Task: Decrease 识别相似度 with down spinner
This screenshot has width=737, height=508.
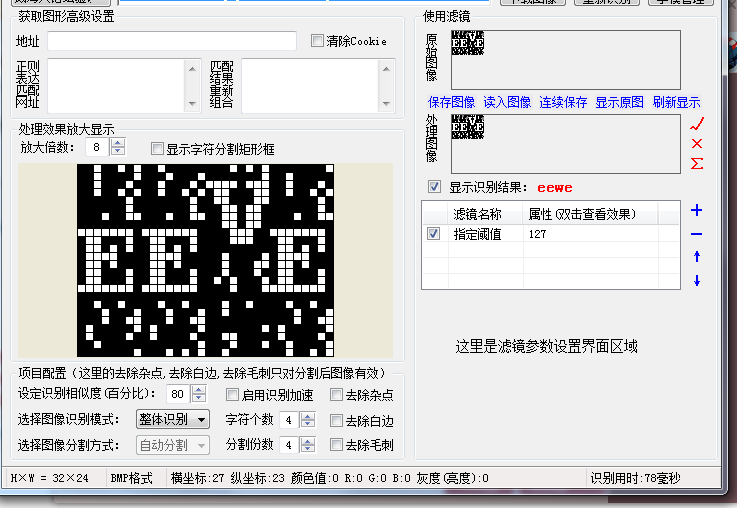Action: click(x=199, y=398)
